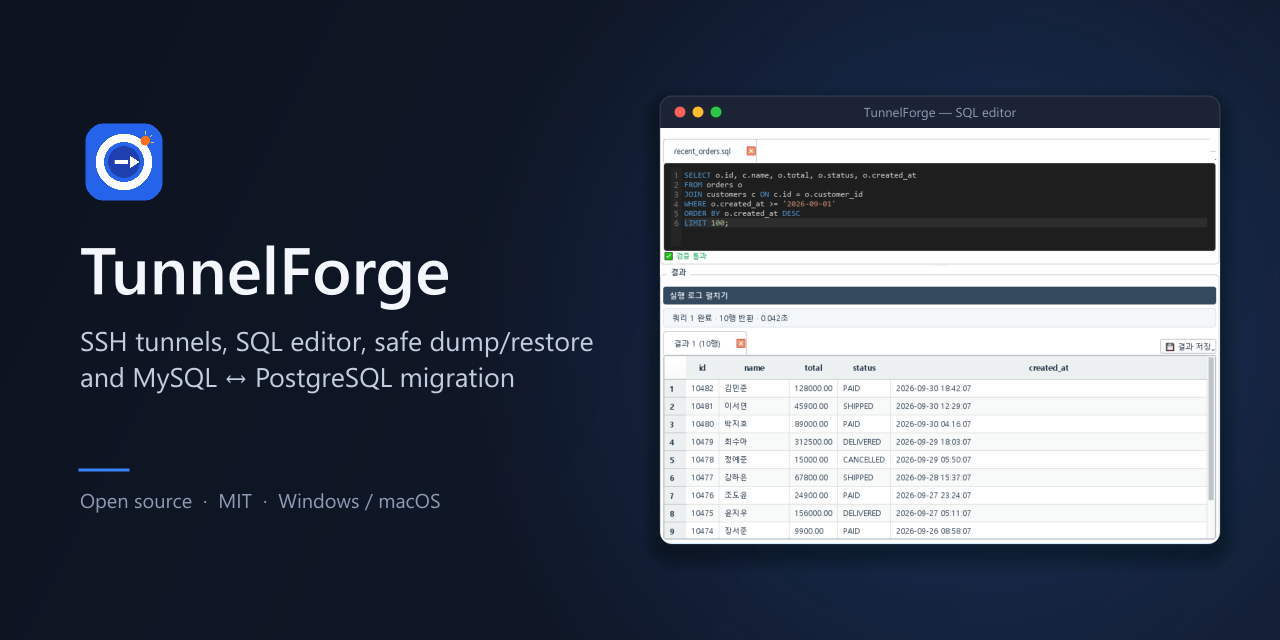Screen dimensions: 1280x640
Task: Select the cell with id 10482
Action: (702, 388)
